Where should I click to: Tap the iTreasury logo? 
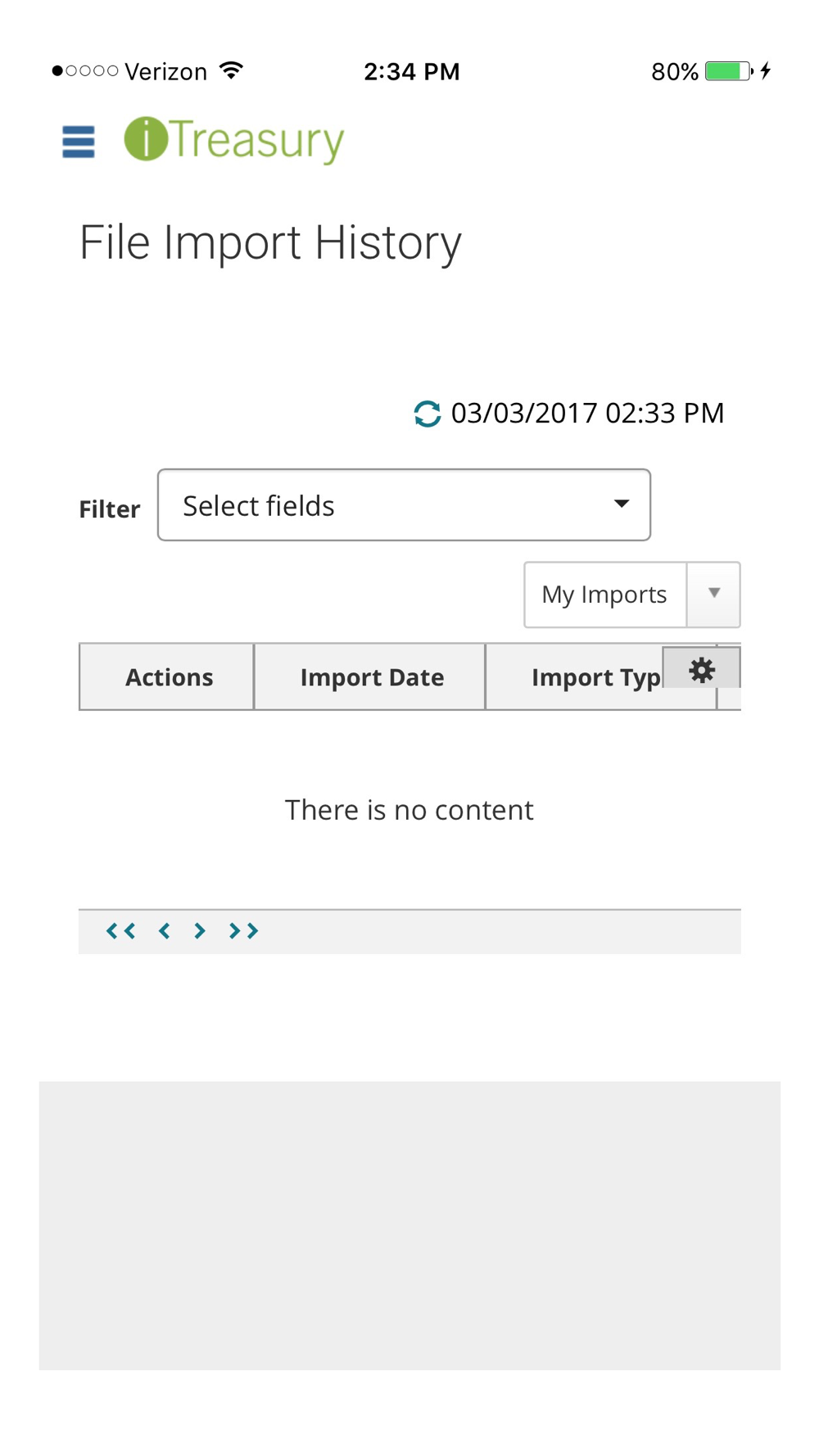point(234,140)
